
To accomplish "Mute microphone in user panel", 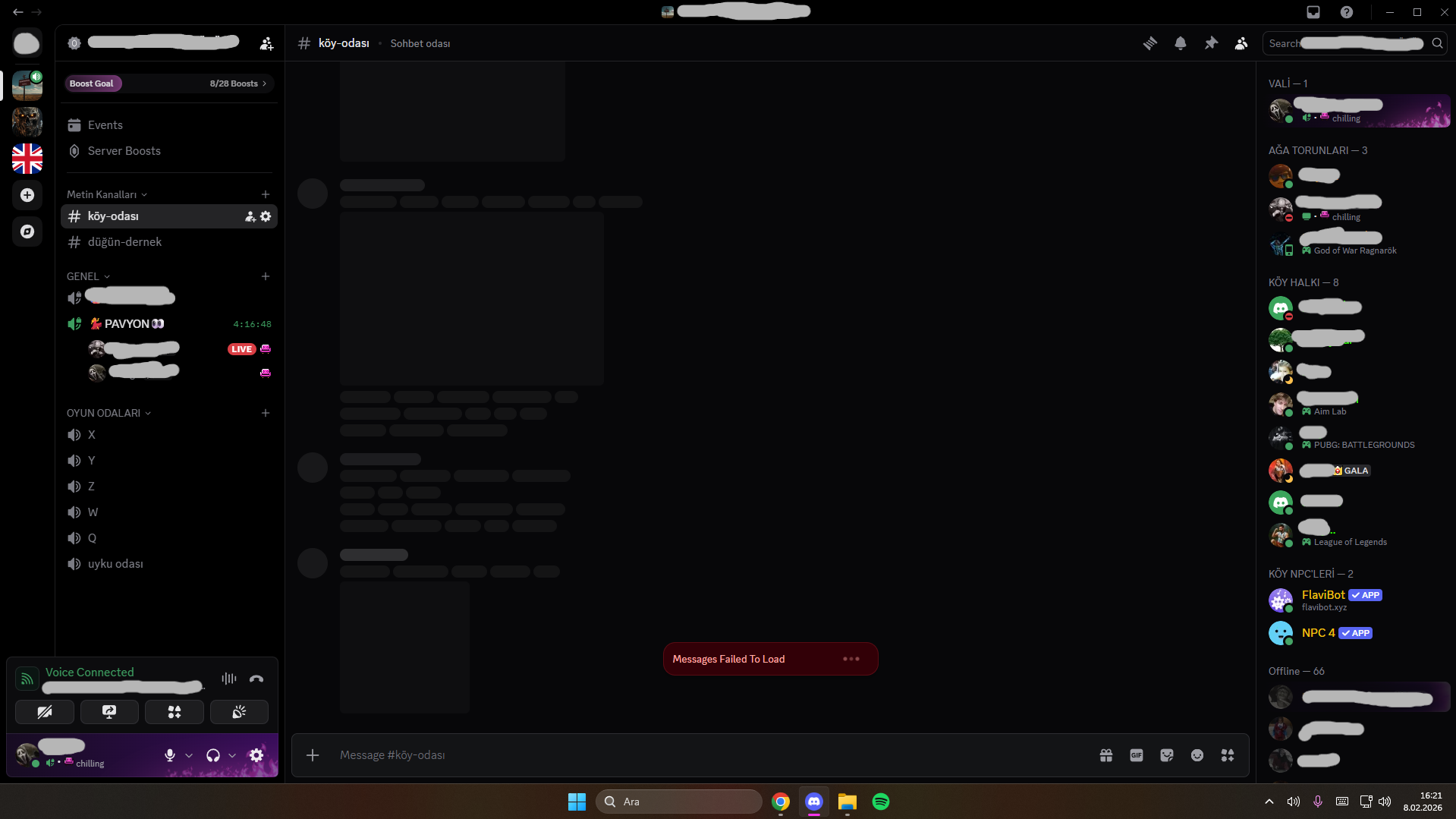I will 170,755.
